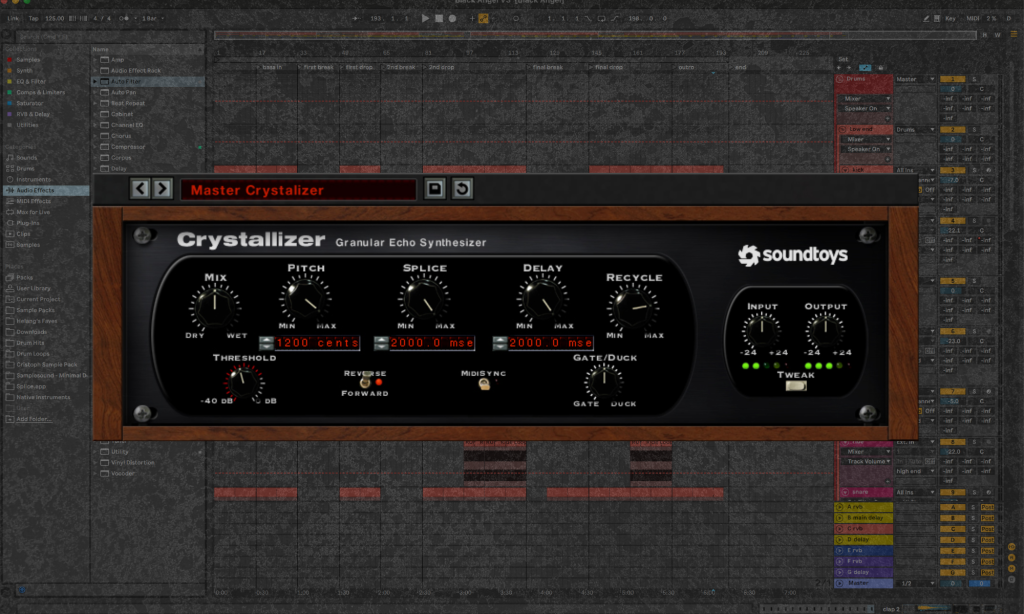1024x614 pixels.
Task: Click the revert preset circular arrow icon
Action: (462, 189)
